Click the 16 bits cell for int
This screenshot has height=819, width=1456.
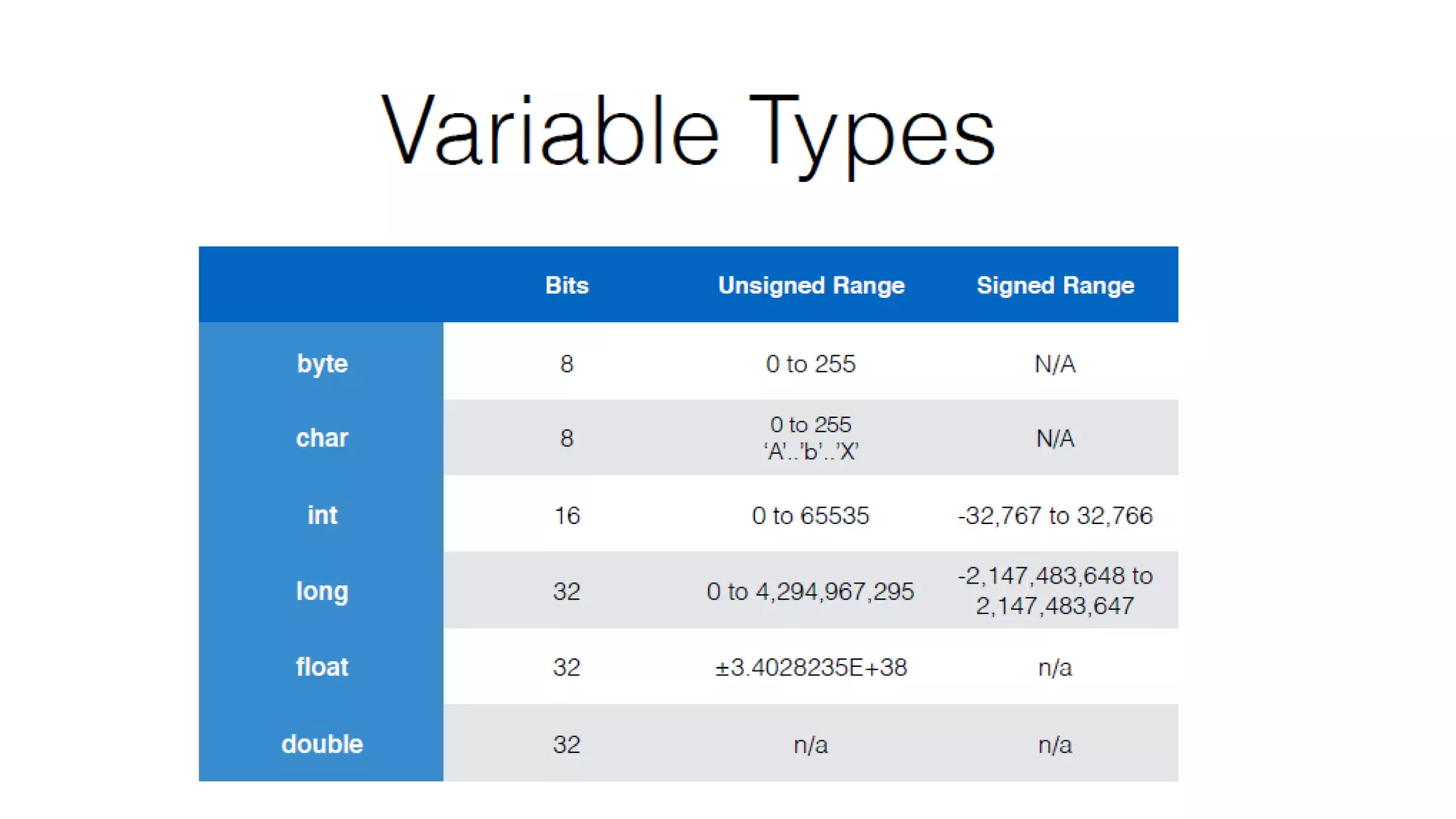click(x=567, y=515)
